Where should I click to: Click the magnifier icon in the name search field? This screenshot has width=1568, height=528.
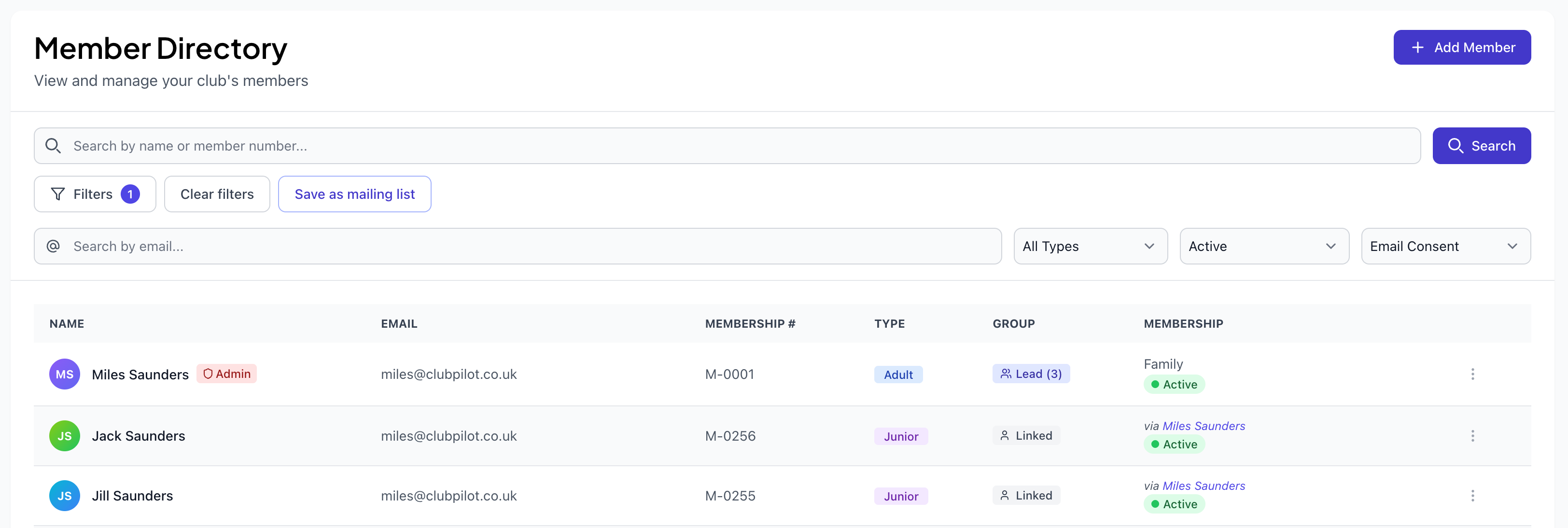[53, 146]
